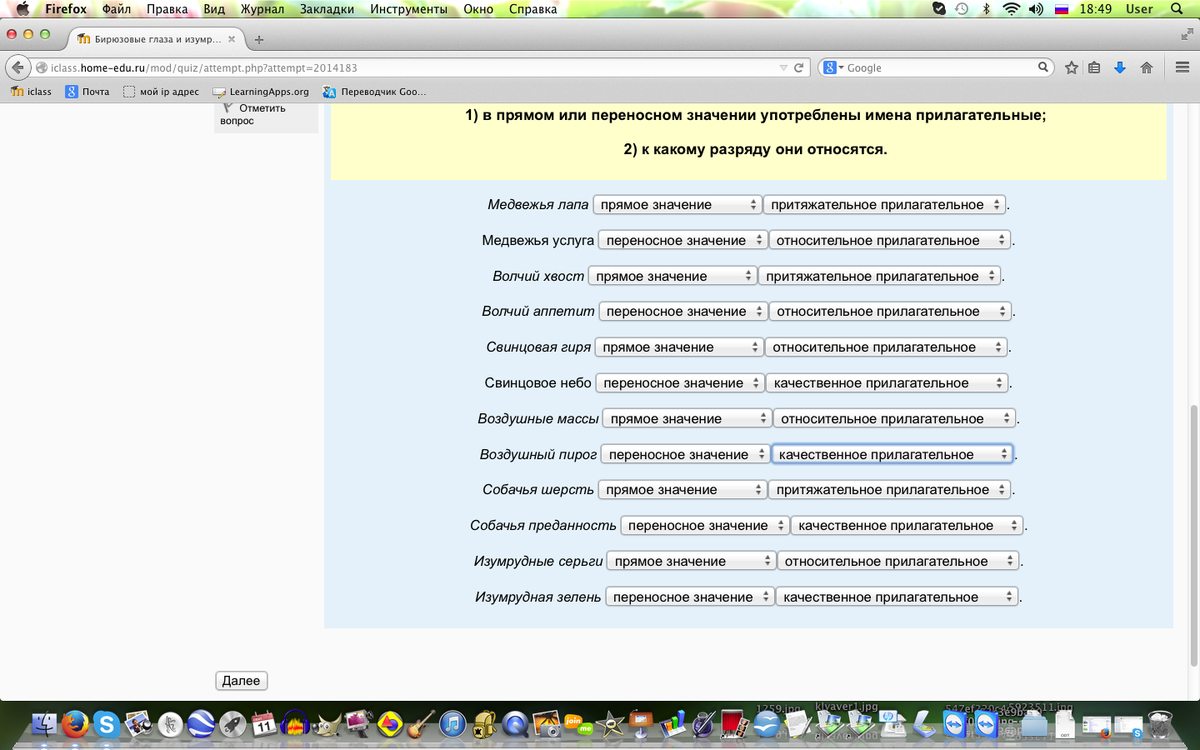
Task: Open Finder from the Dock
Action: pos(44,724)
